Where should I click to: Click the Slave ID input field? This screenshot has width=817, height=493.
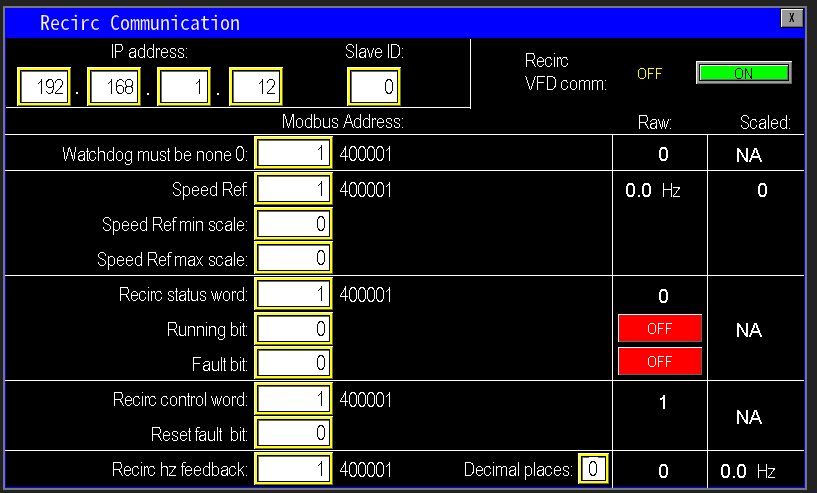[374, 87]
